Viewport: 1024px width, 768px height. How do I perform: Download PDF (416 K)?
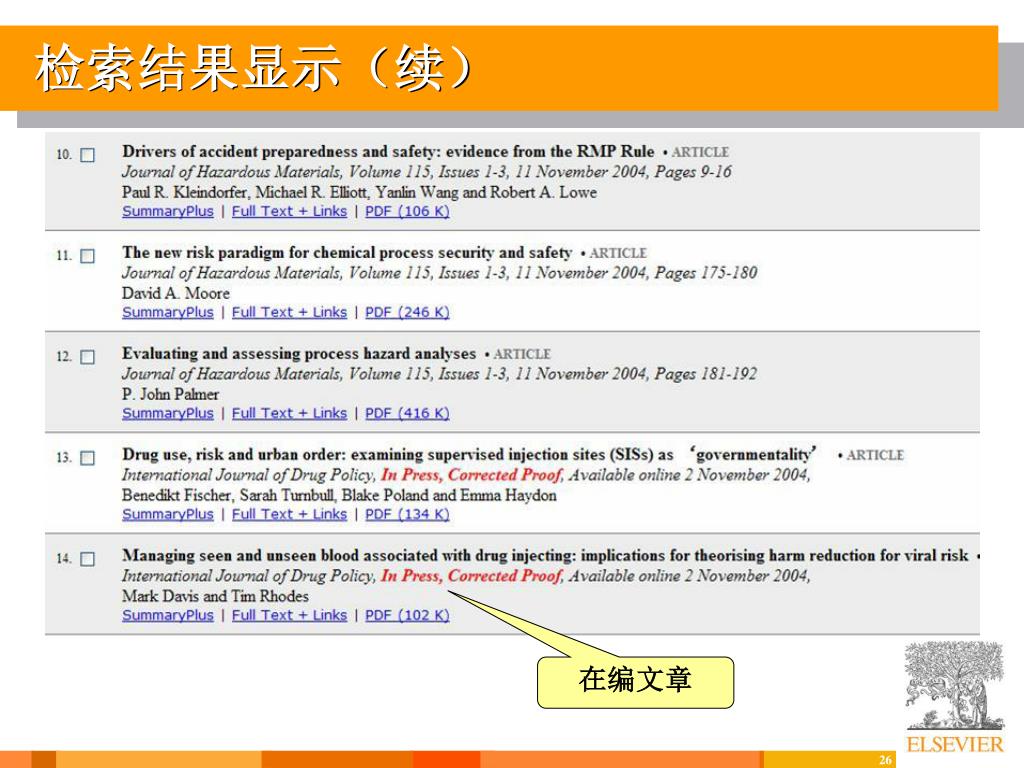[407, 413]
